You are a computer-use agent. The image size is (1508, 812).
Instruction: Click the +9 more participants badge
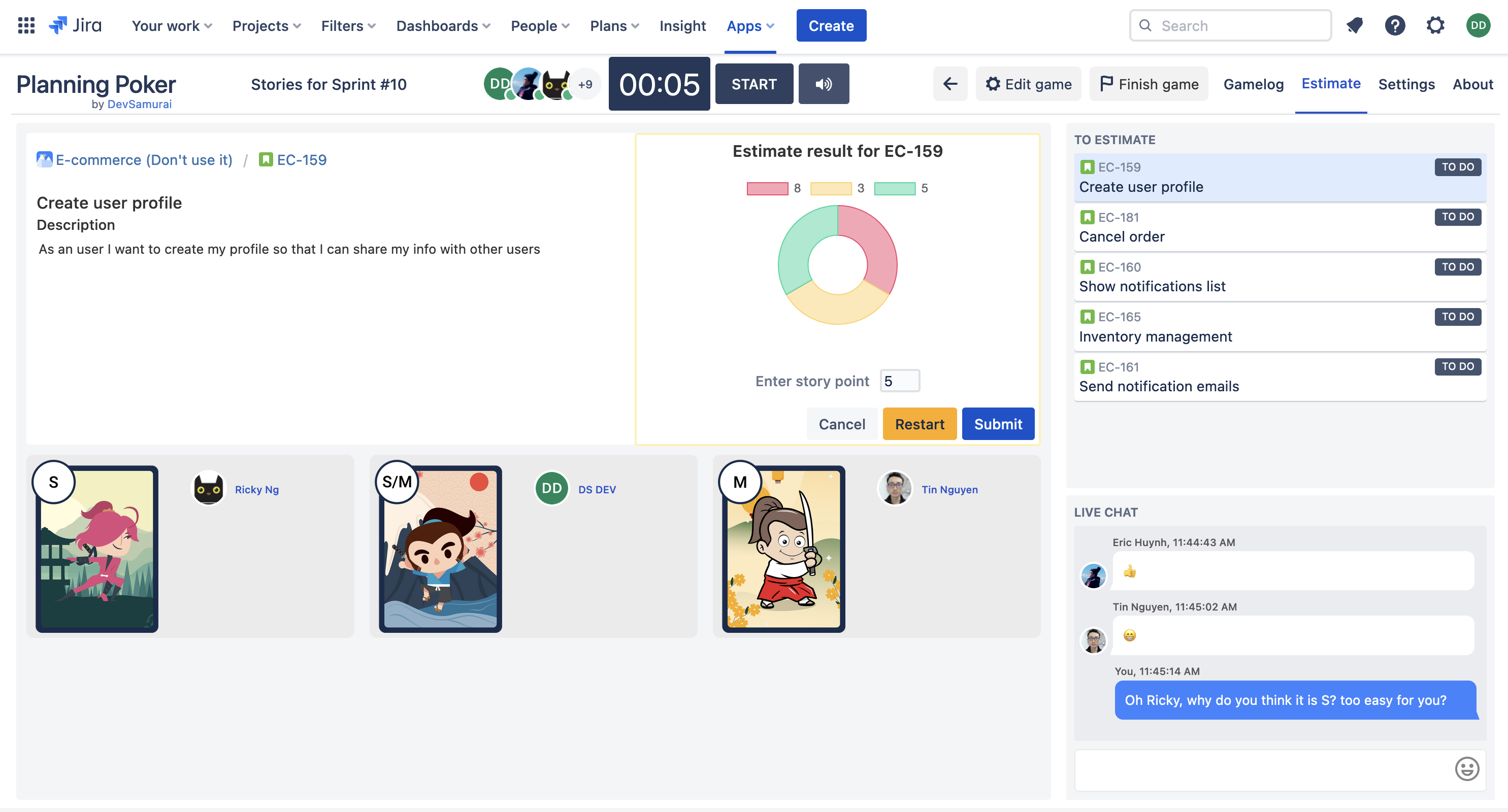pos(585,84)
